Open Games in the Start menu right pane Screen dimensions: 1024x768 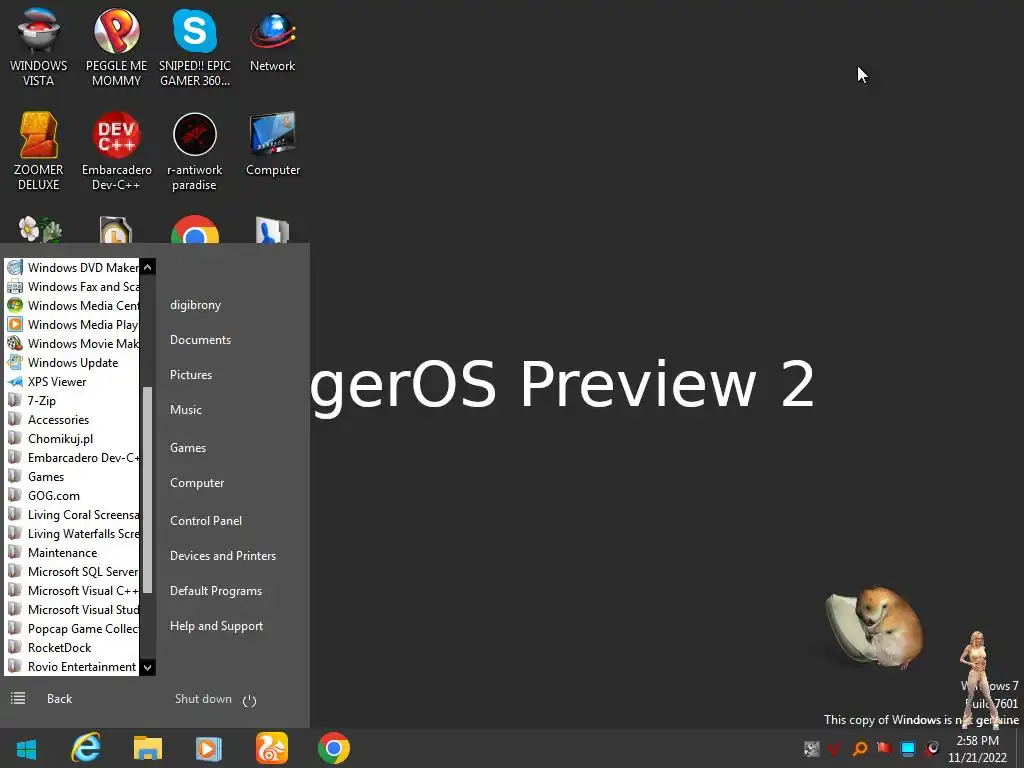coord(187,448)
